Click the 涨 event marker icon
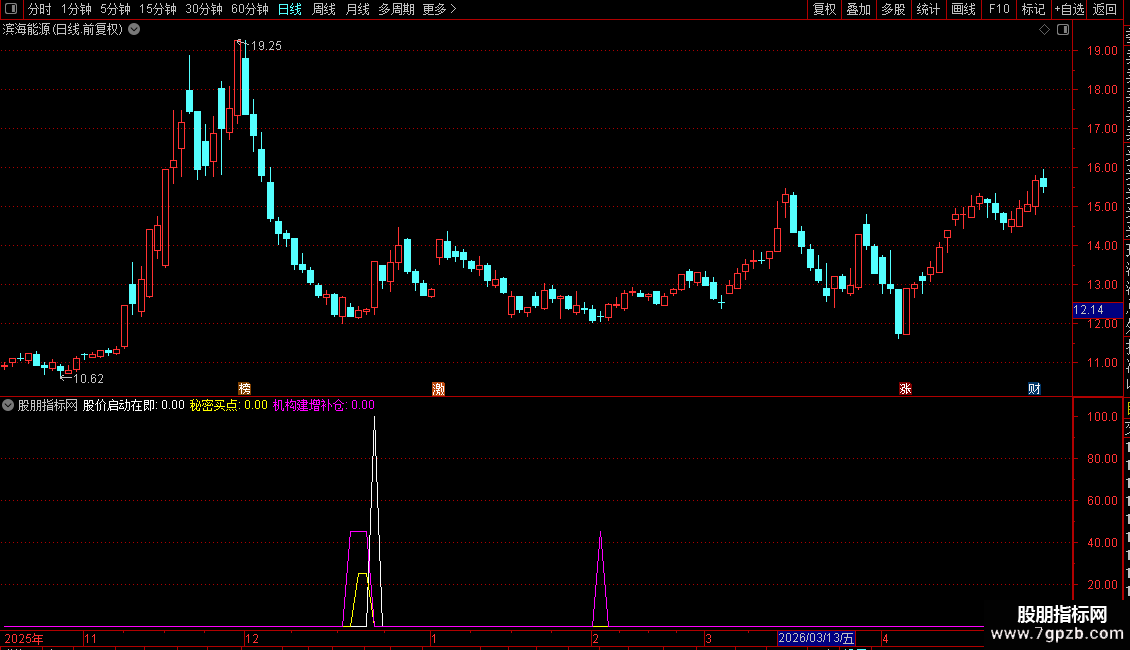The width and height of the screenshot is (1130, 650). tap(905, 388)
